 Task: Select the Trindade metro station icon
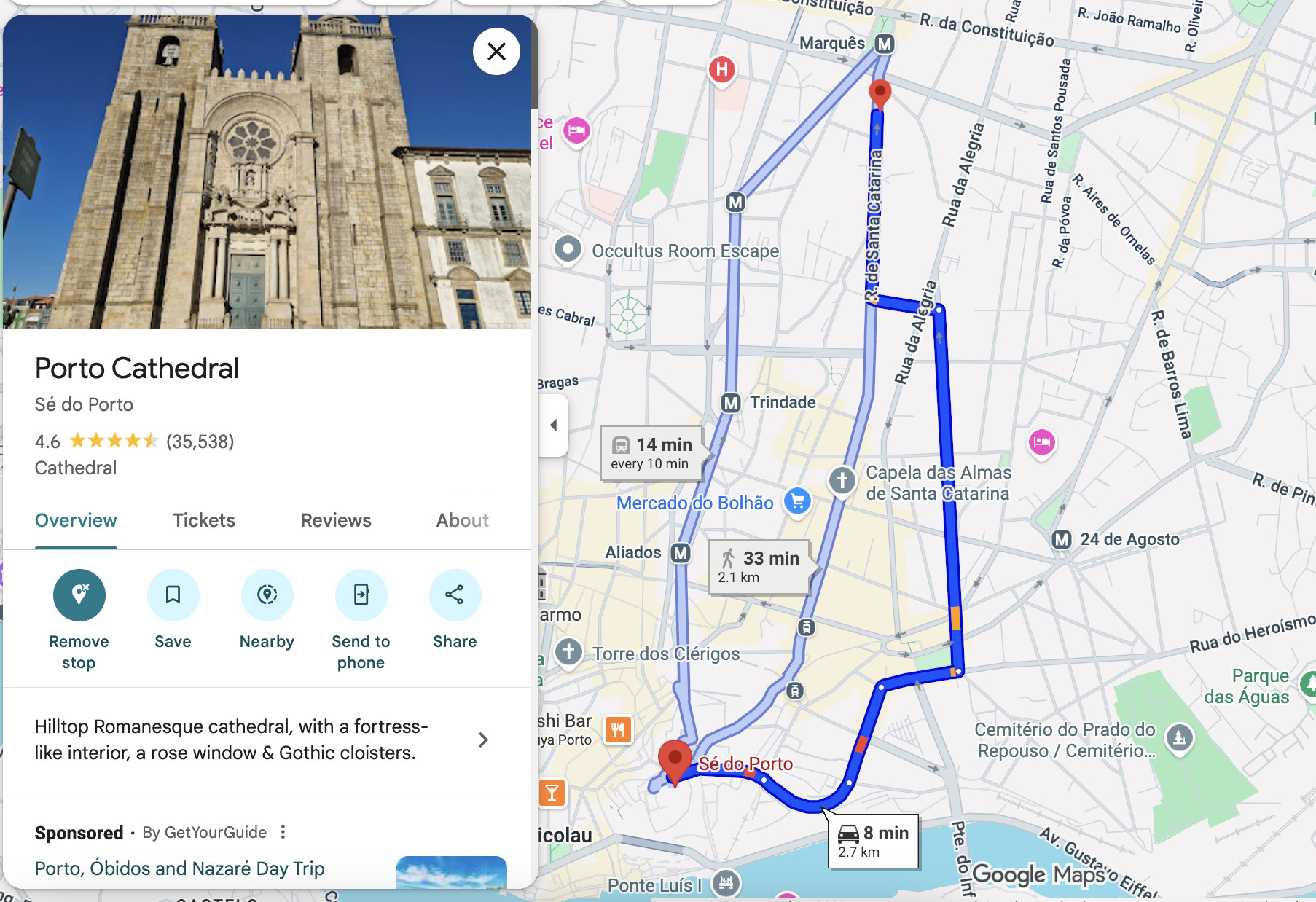tap(731, 402)
